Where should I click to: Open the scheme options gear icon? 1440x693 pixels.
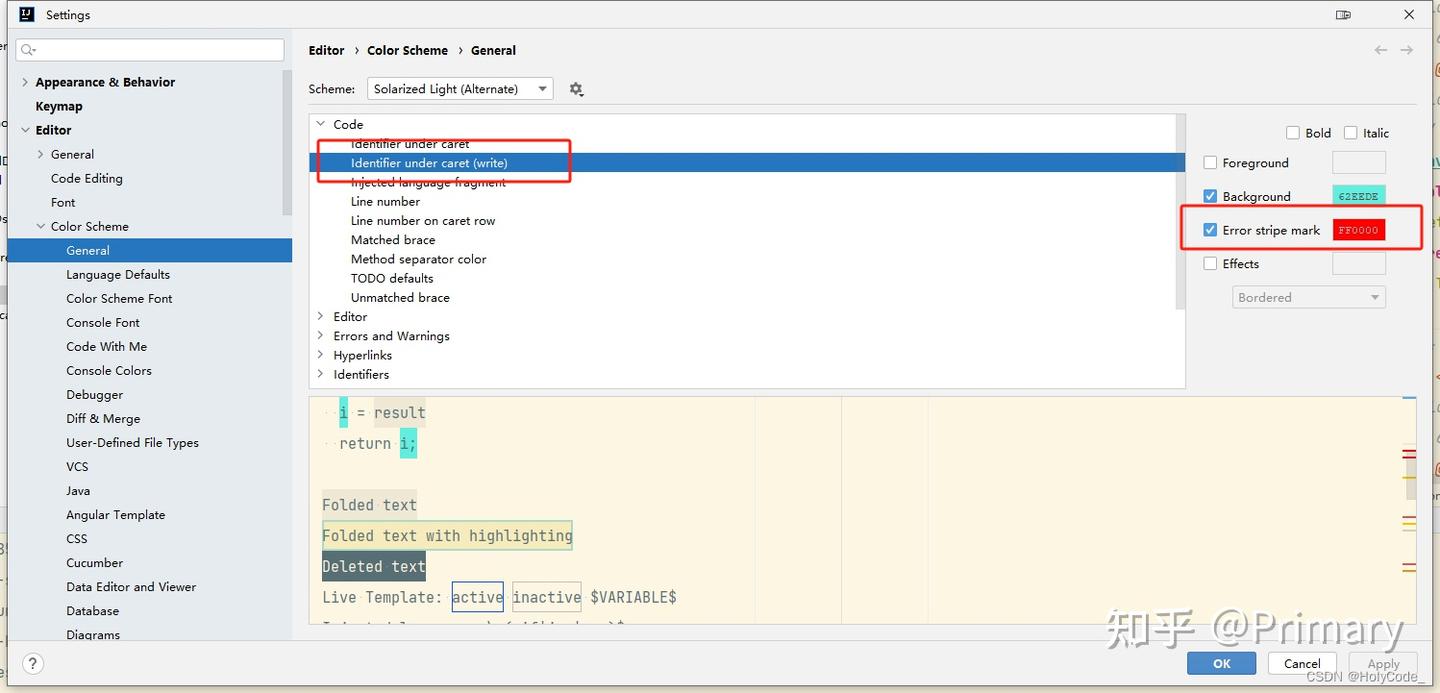(x=576, y=88)
